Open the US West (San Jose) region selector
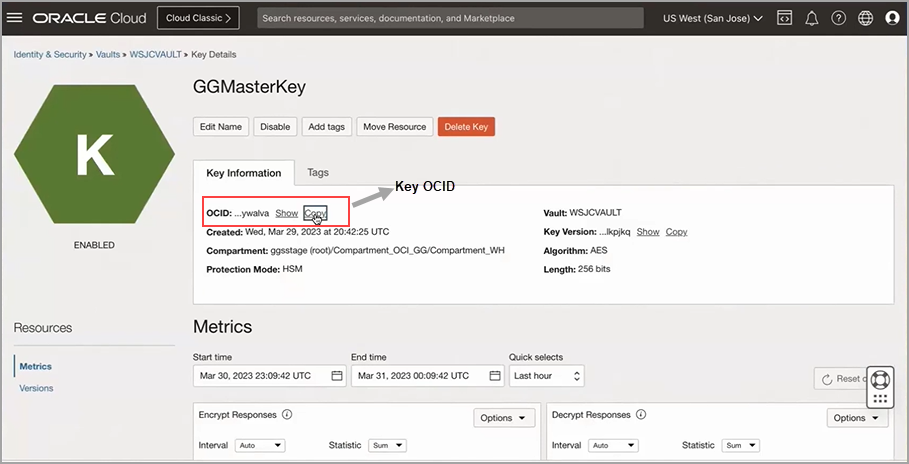This screenshot has height=464, width=909. 712,18
